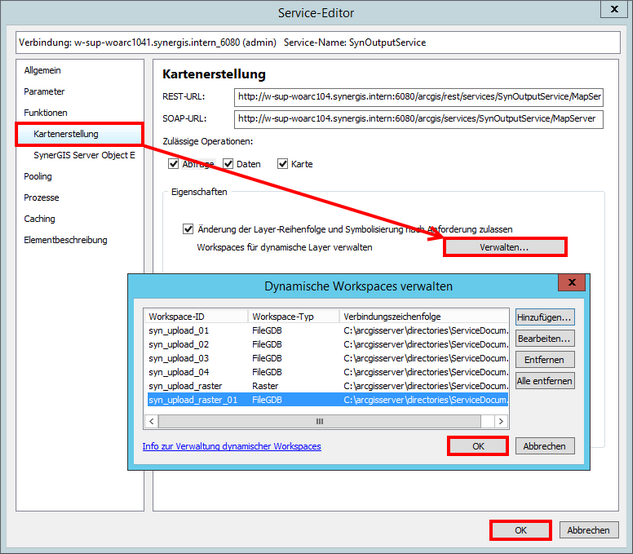Click the Entfernen button
Screen dimensions: 633x554
[x=545, y=359]
